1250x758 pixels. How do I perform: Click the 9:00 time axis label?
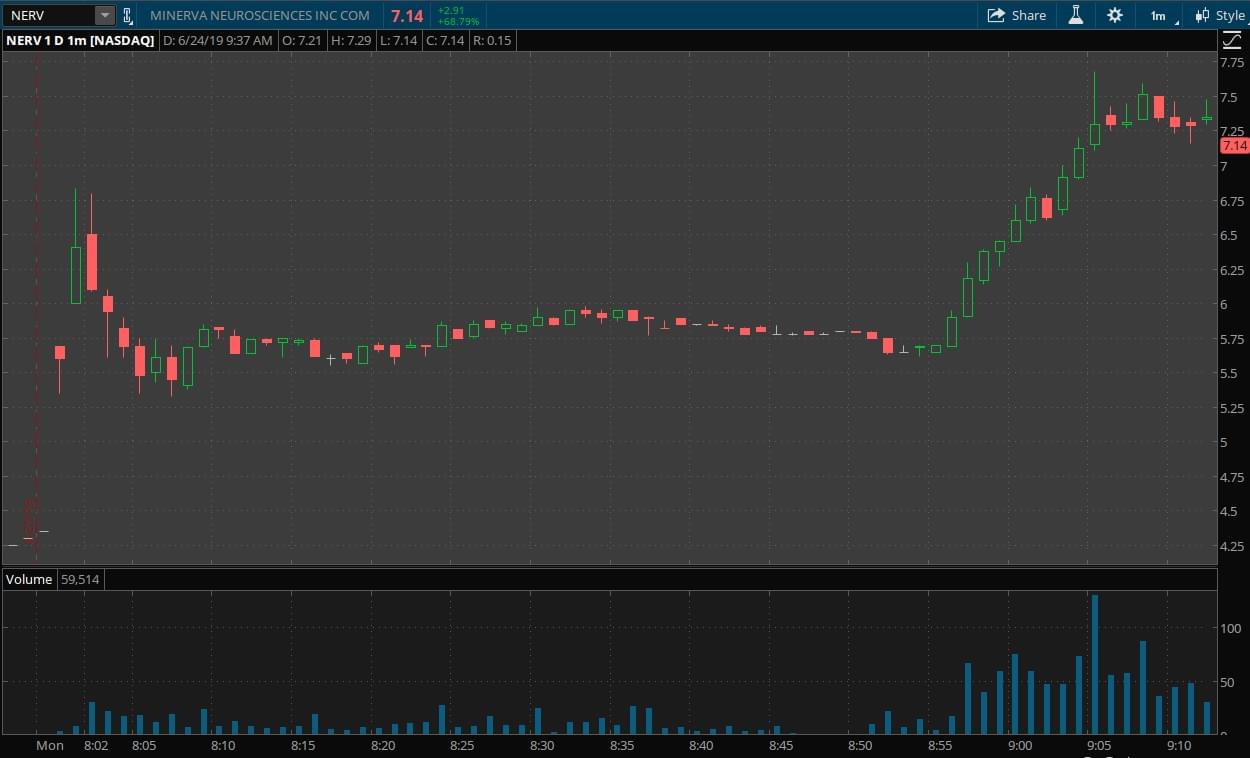pos(1020,745)
